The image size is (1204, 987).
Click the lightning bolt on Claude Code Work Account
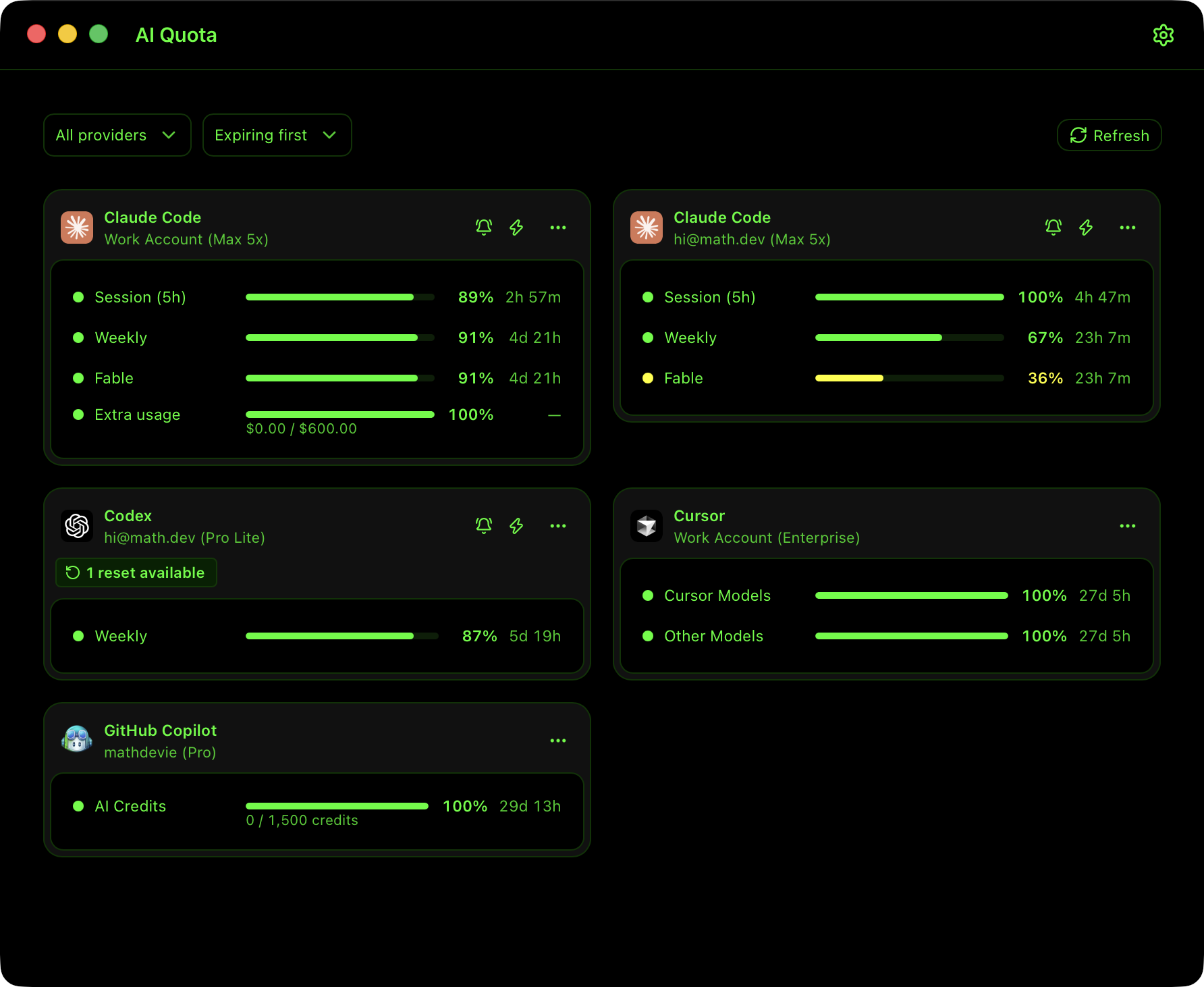point(516,228)
